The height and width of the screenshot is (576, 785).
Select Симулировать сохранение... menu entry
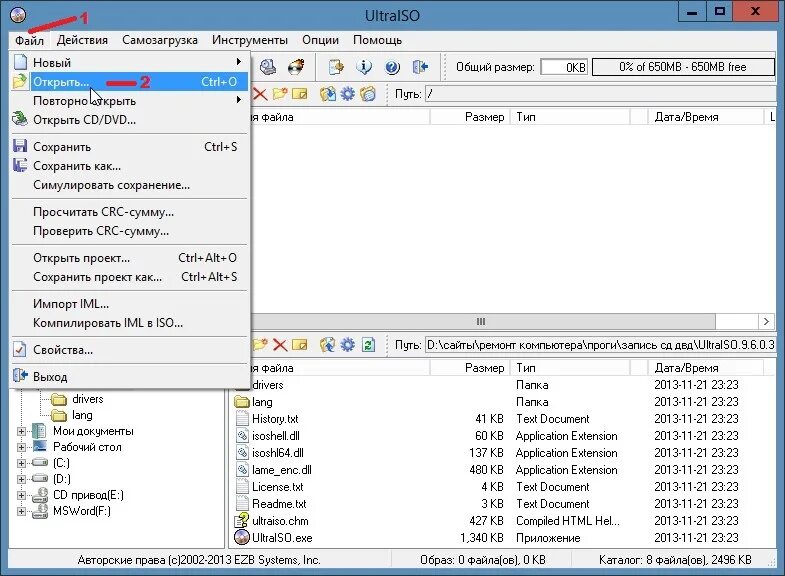pyautogui.click(x=130, y=185)
